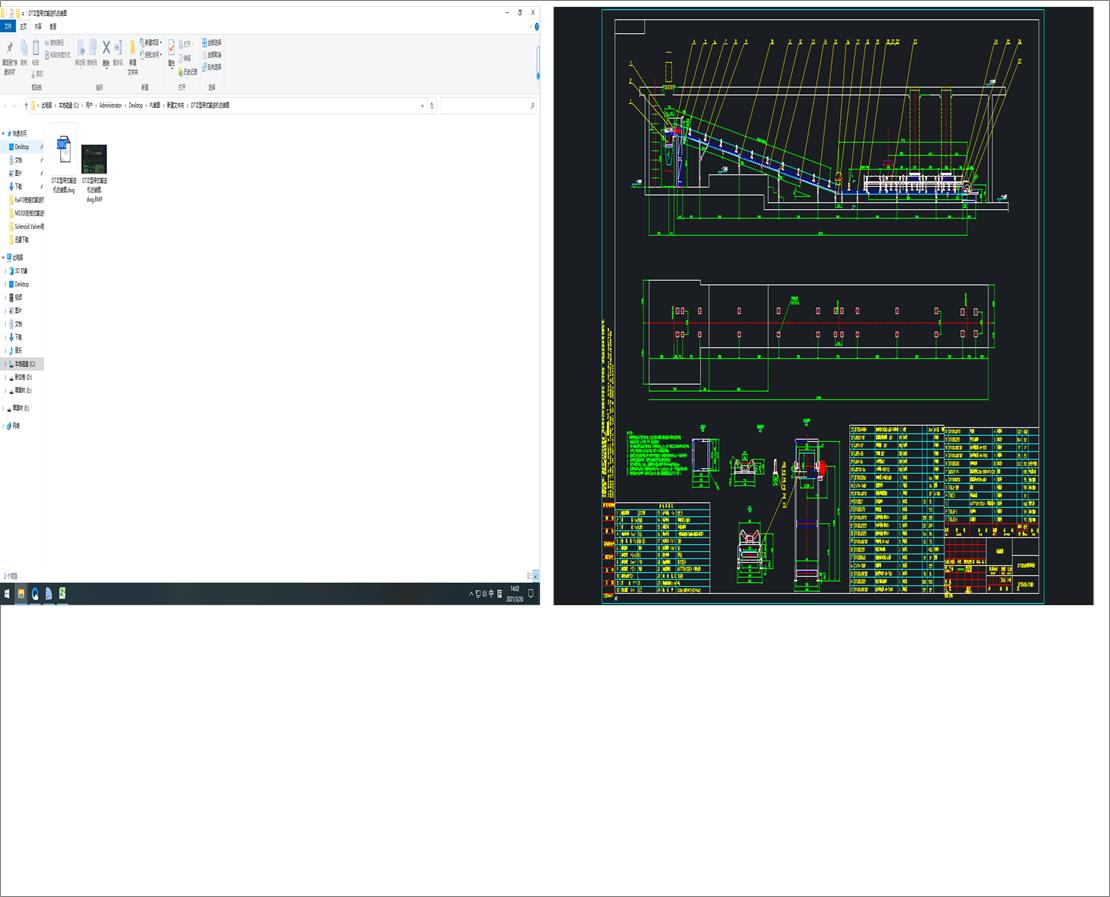Screen dimensions: 1110x897
Task: Open the Explorer Help question mark icon
Action: point(537,26)
